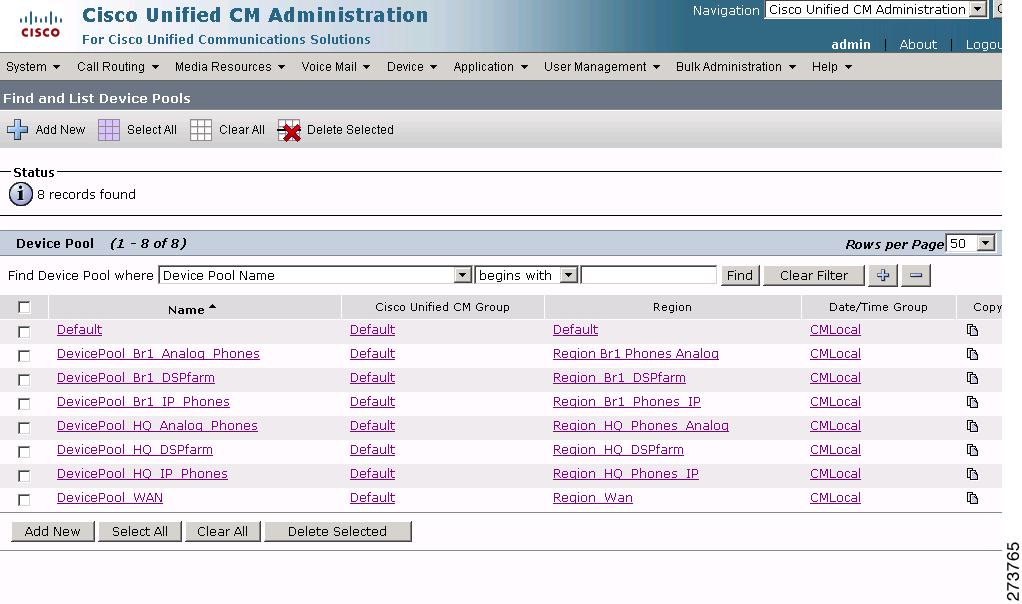Open the Device Pool Name field dropdown

point(315,276)
